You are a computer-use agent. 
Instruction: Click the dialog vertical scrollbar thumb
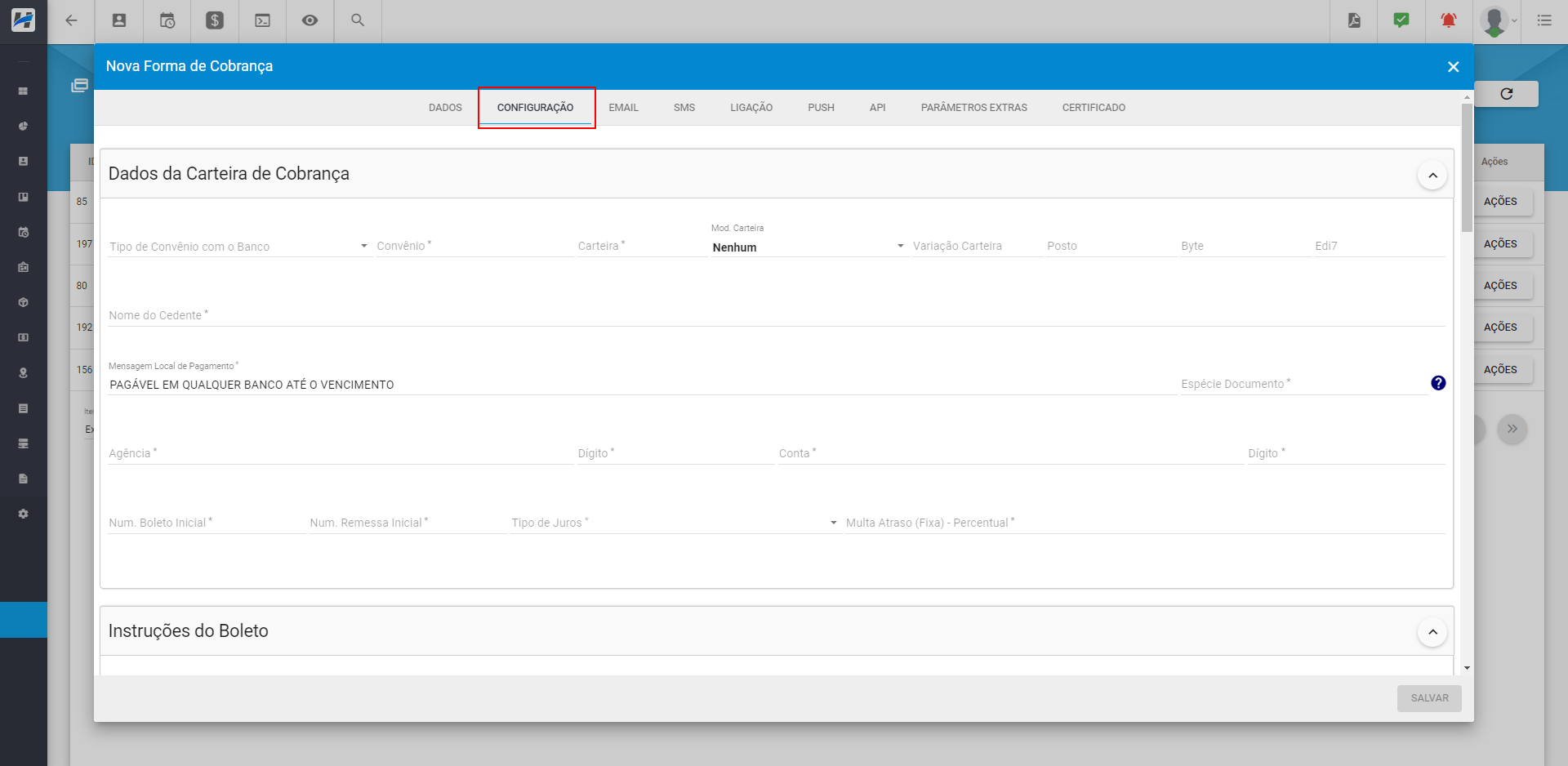[x=1467, y=167]
